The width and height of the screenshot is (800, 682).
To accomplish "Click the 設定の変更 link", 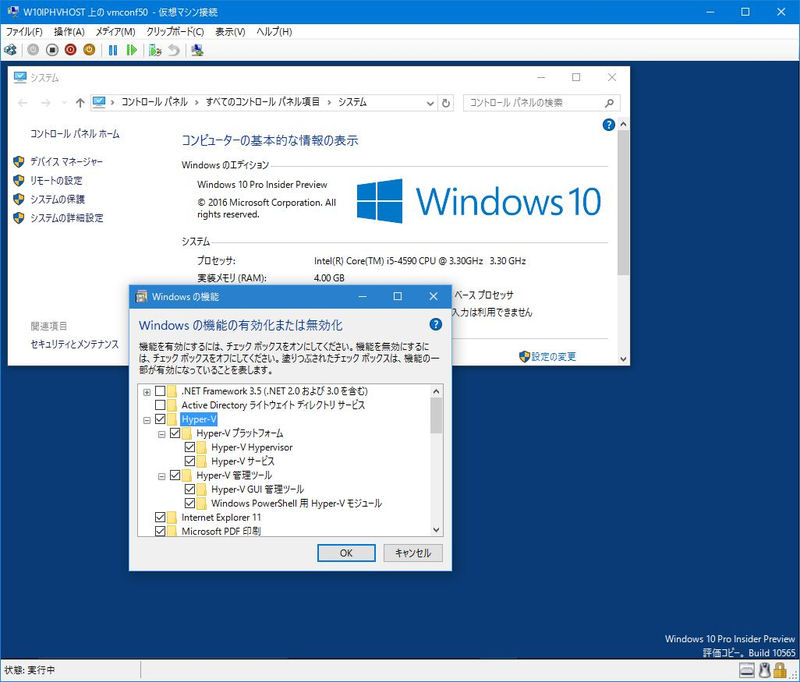I will click(x=554, y=357).
